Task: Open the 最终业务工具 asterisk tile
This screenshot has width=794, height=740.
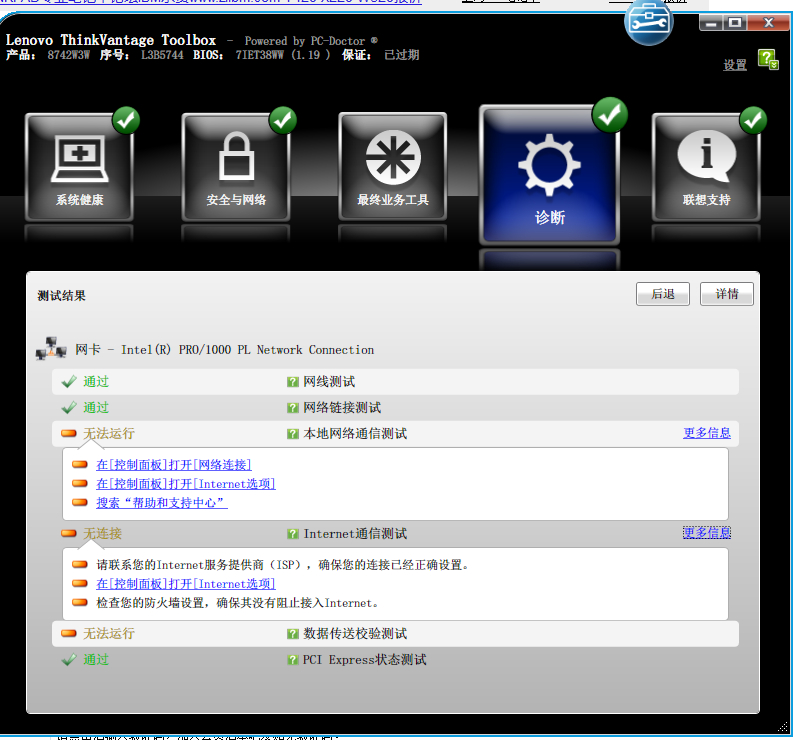Action: (x=392, y=168)
